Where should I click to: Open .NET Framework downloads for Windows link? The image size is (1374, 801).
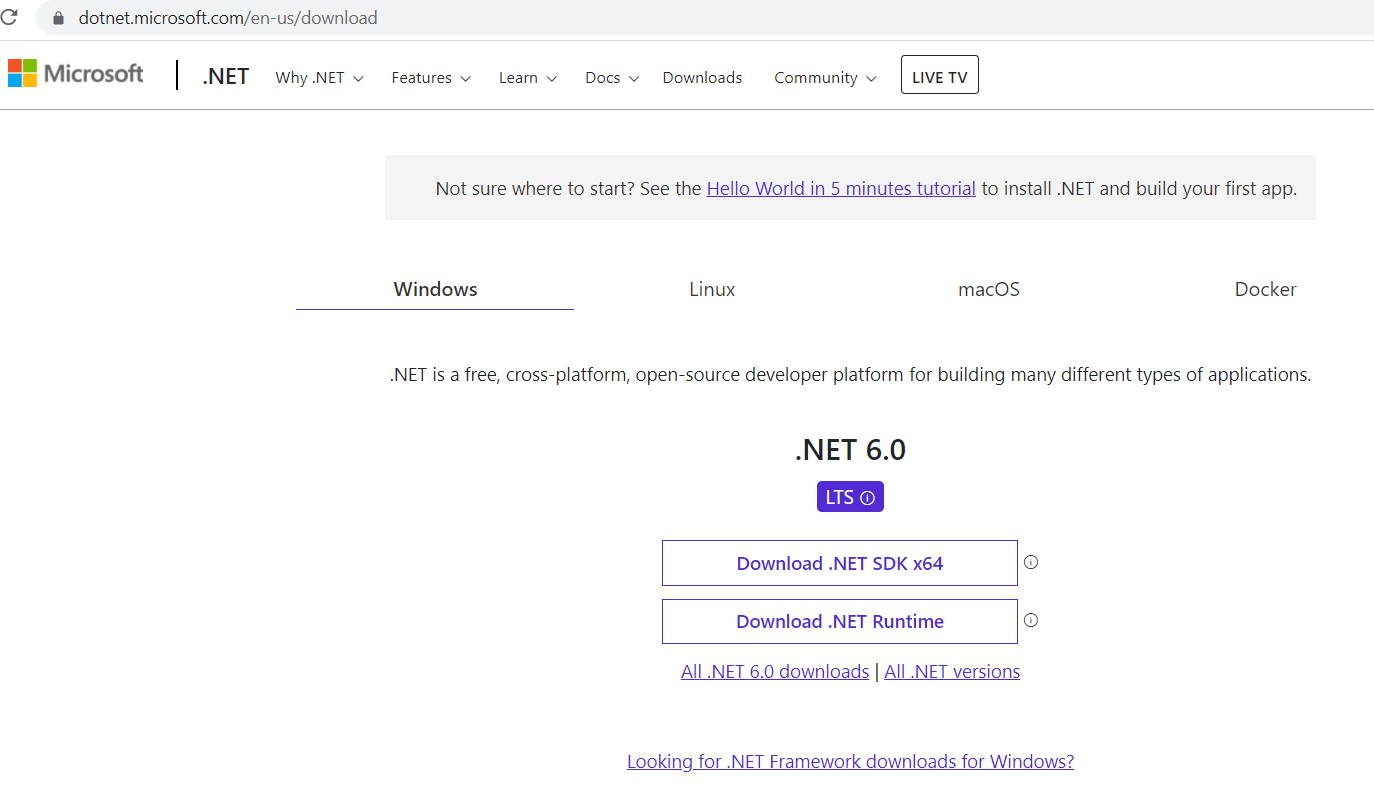click(x=850, y=761)
